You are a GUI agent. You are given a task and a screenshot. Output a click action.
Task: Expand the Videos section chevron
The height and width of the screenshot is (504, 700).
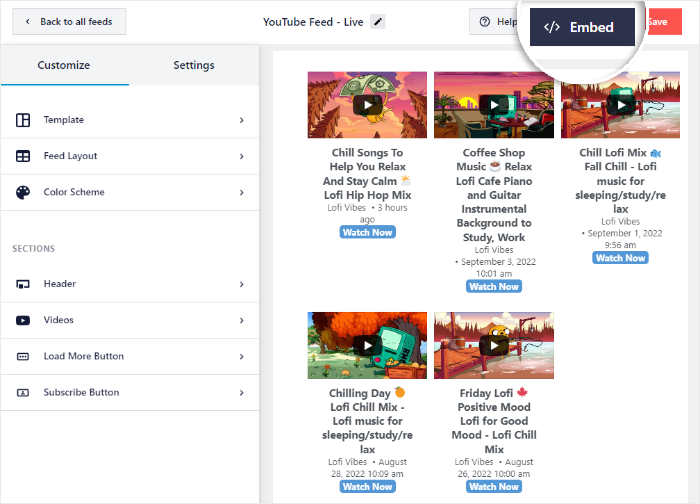pyautogui.click(x=242, y=321)
